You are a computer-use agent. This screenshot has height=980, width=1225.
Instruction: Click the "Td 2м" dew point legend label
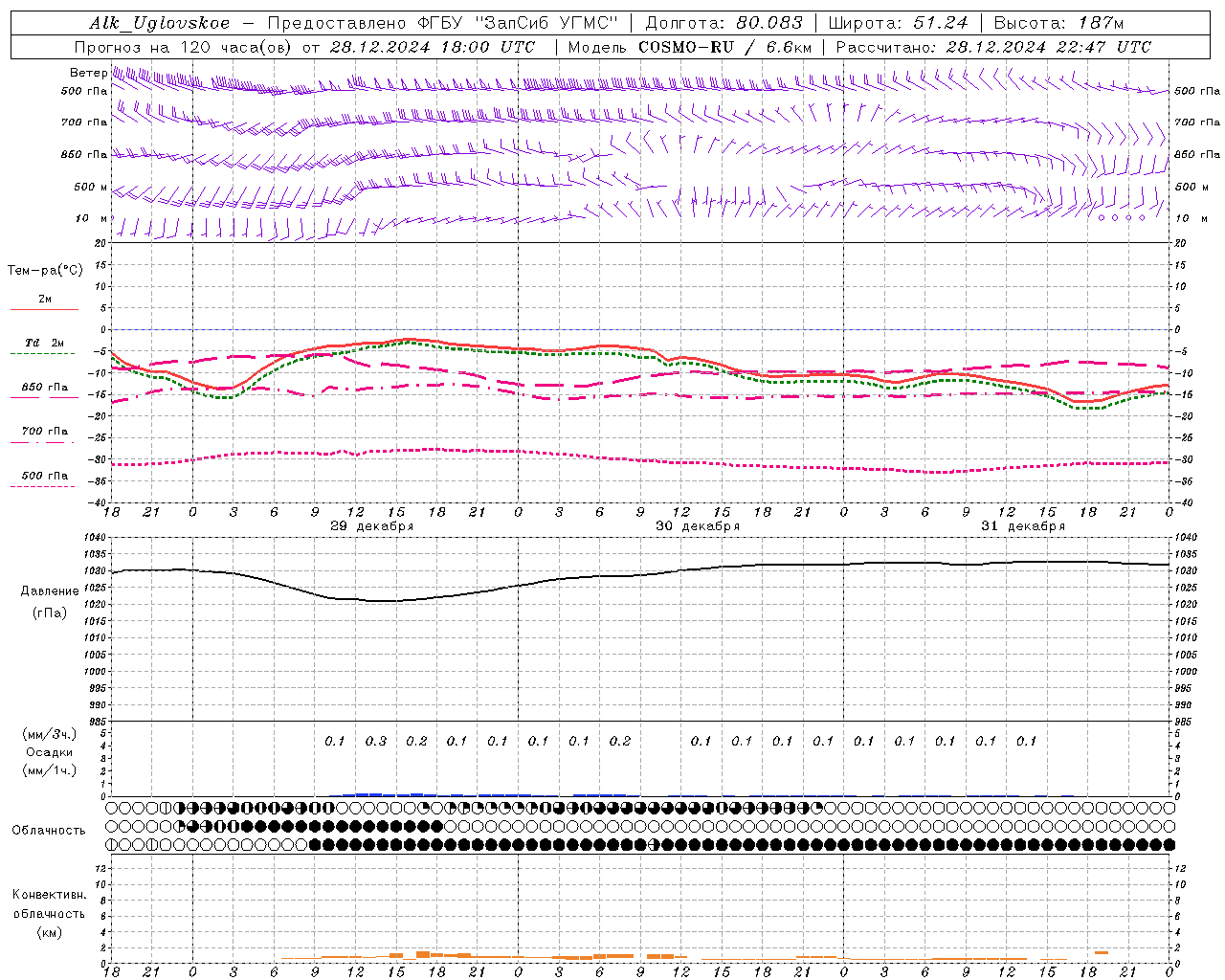pos(44,343)
